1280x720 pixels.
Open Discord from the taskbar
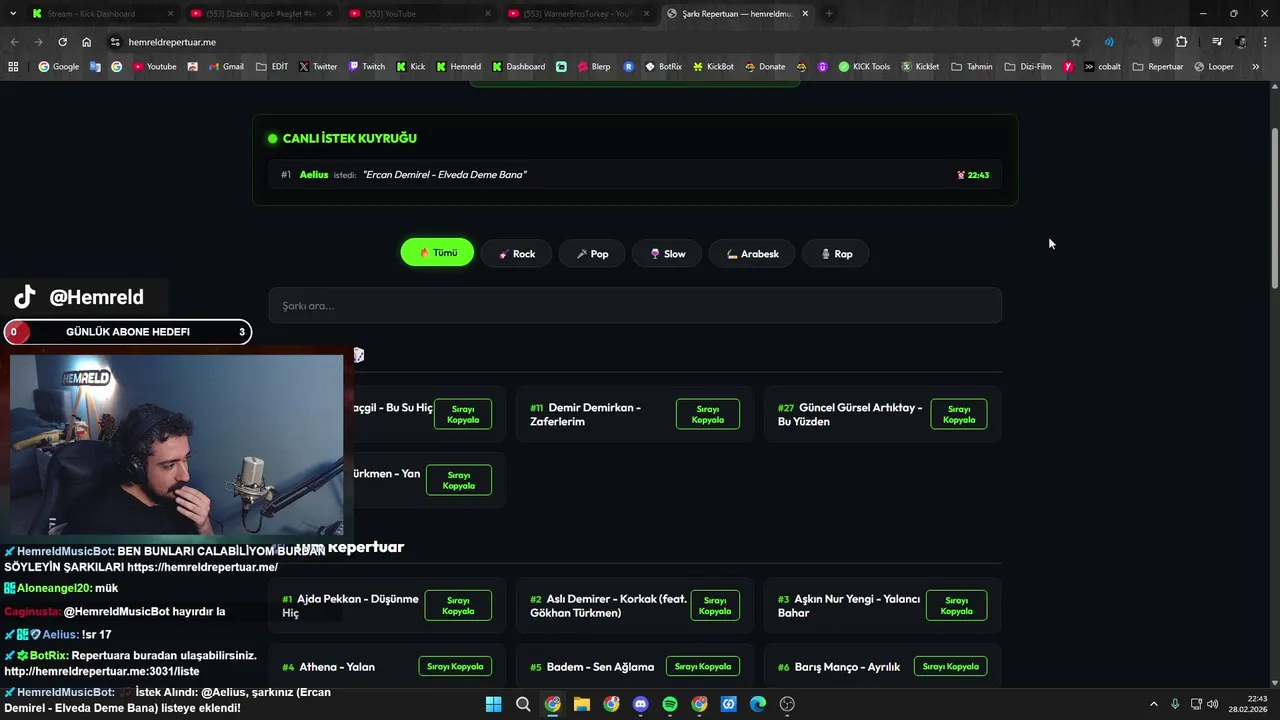click(641, 704)
